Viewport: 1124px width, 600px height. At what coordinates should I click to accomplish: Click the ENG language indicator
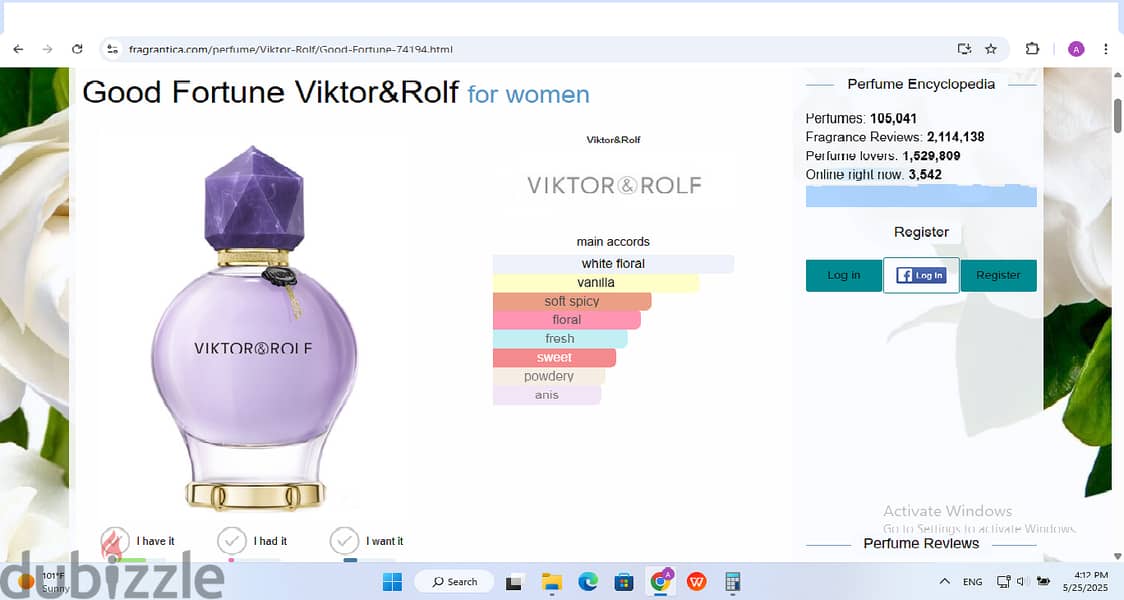972,582
